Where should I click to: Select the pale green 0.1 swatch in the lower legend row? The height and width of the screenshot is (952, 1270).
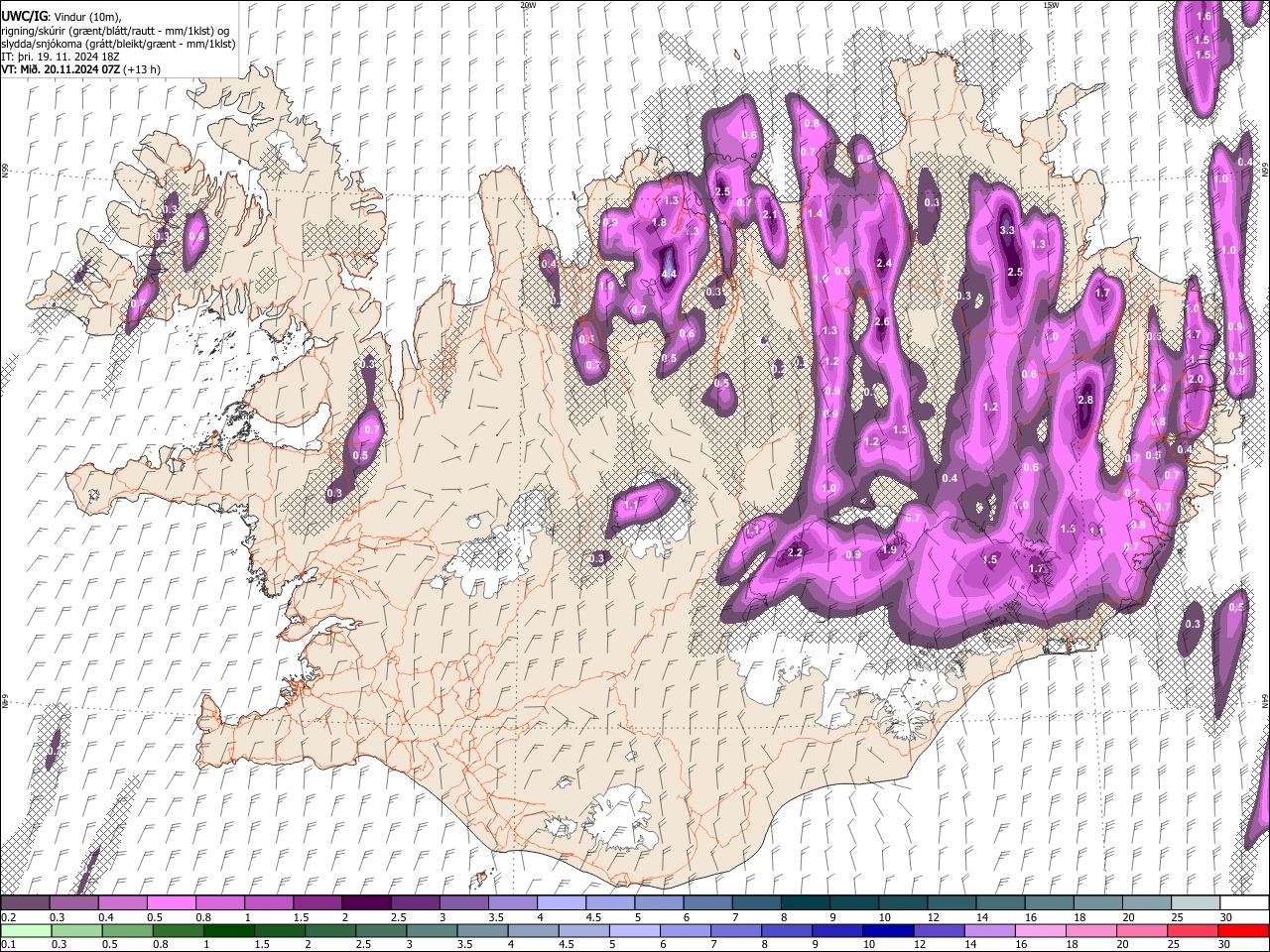[25, 930]
